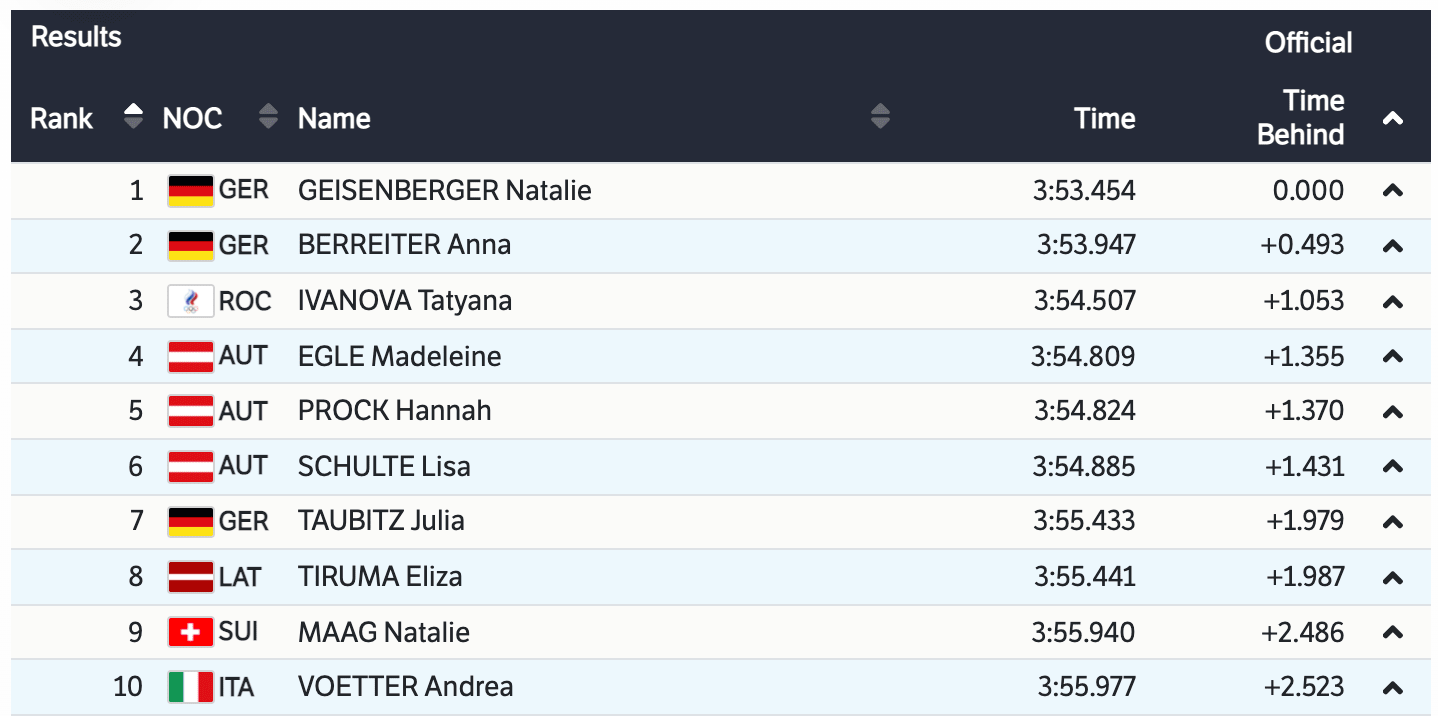Expand the VOETTER Andrea row chevron
The image size is (1438, 716).
pos(1392,687)
